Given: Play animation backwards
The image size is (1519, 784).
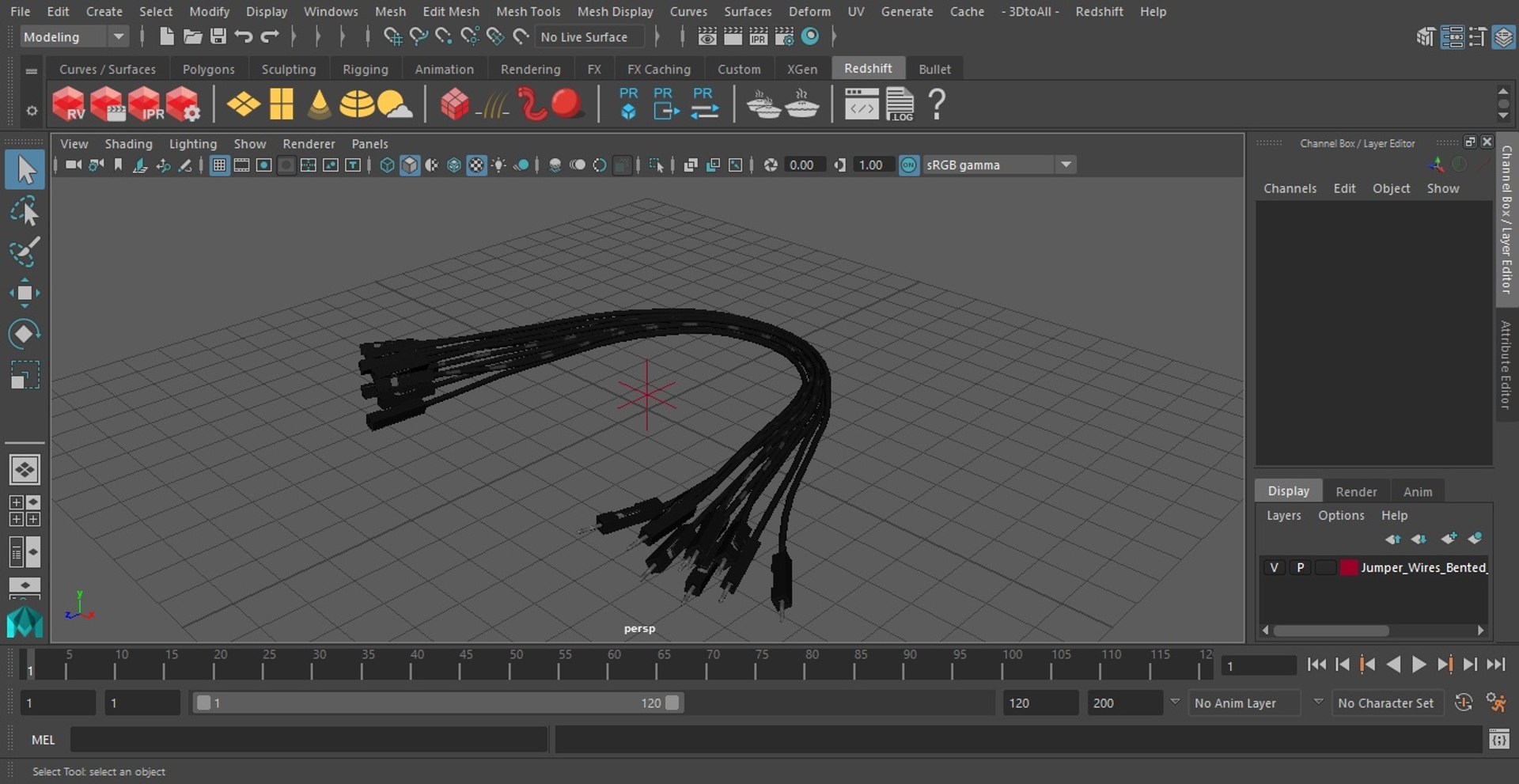Looking at the screenshot, I should 1394,665.
